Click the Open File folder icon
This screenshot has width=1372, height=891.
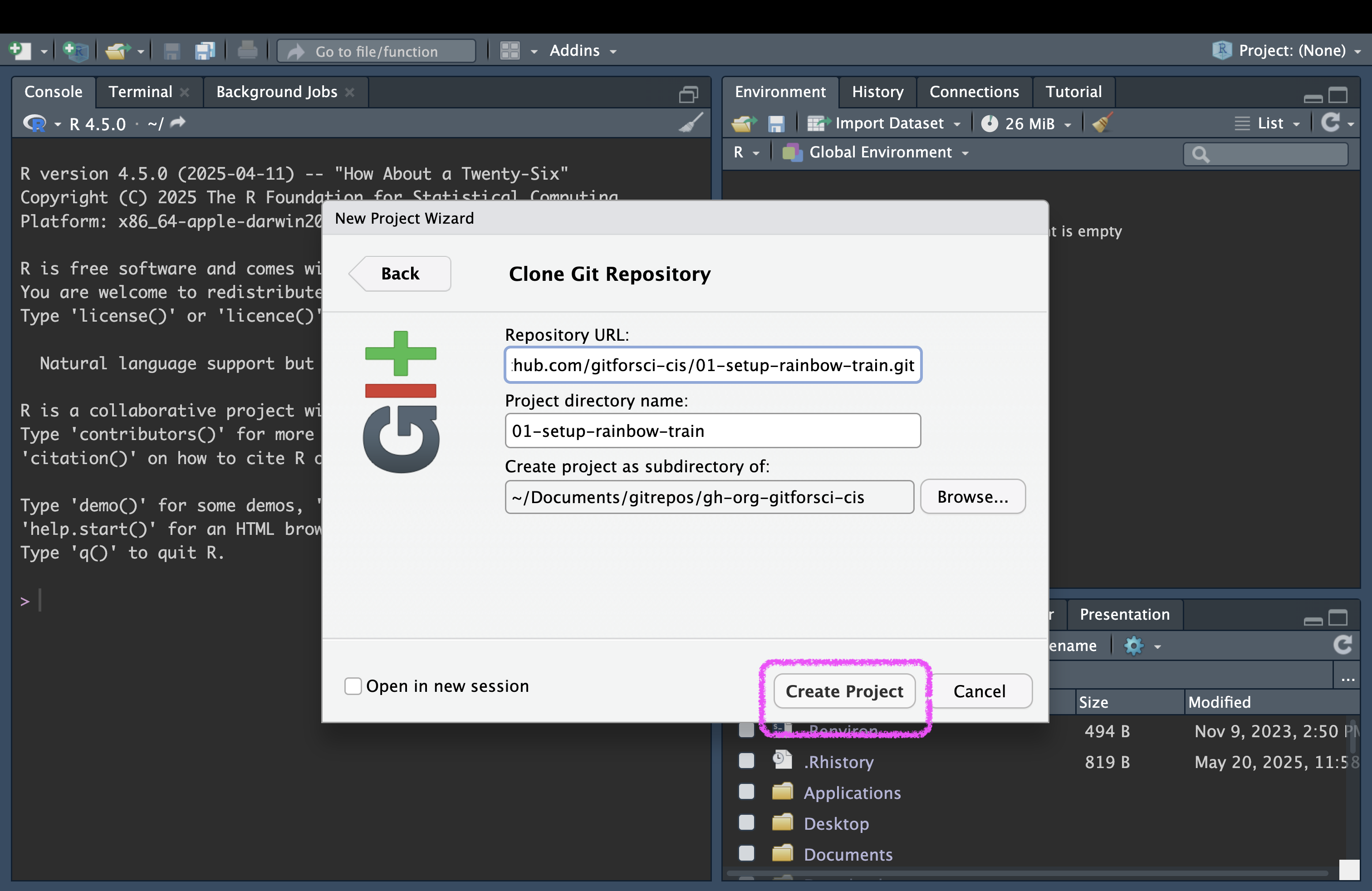[118, 51]
